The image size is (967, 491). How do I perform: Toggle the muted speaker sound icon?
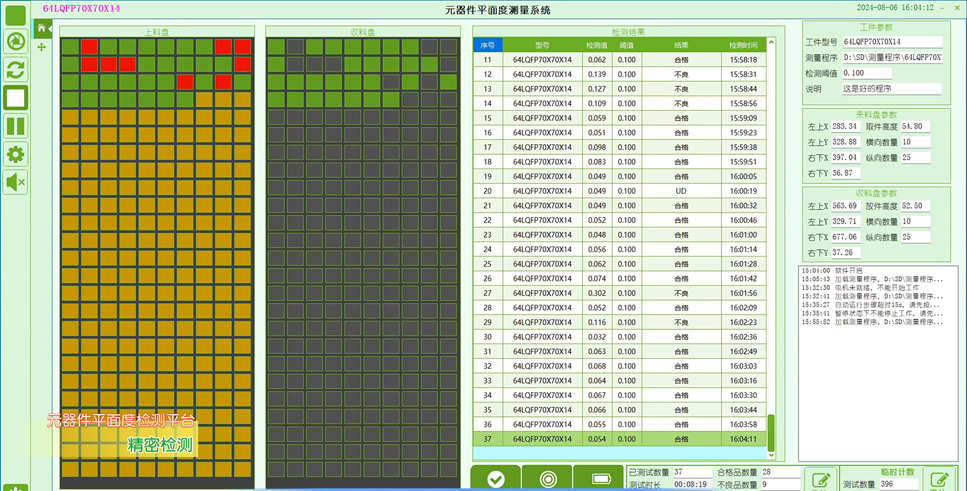pos(16,182)
